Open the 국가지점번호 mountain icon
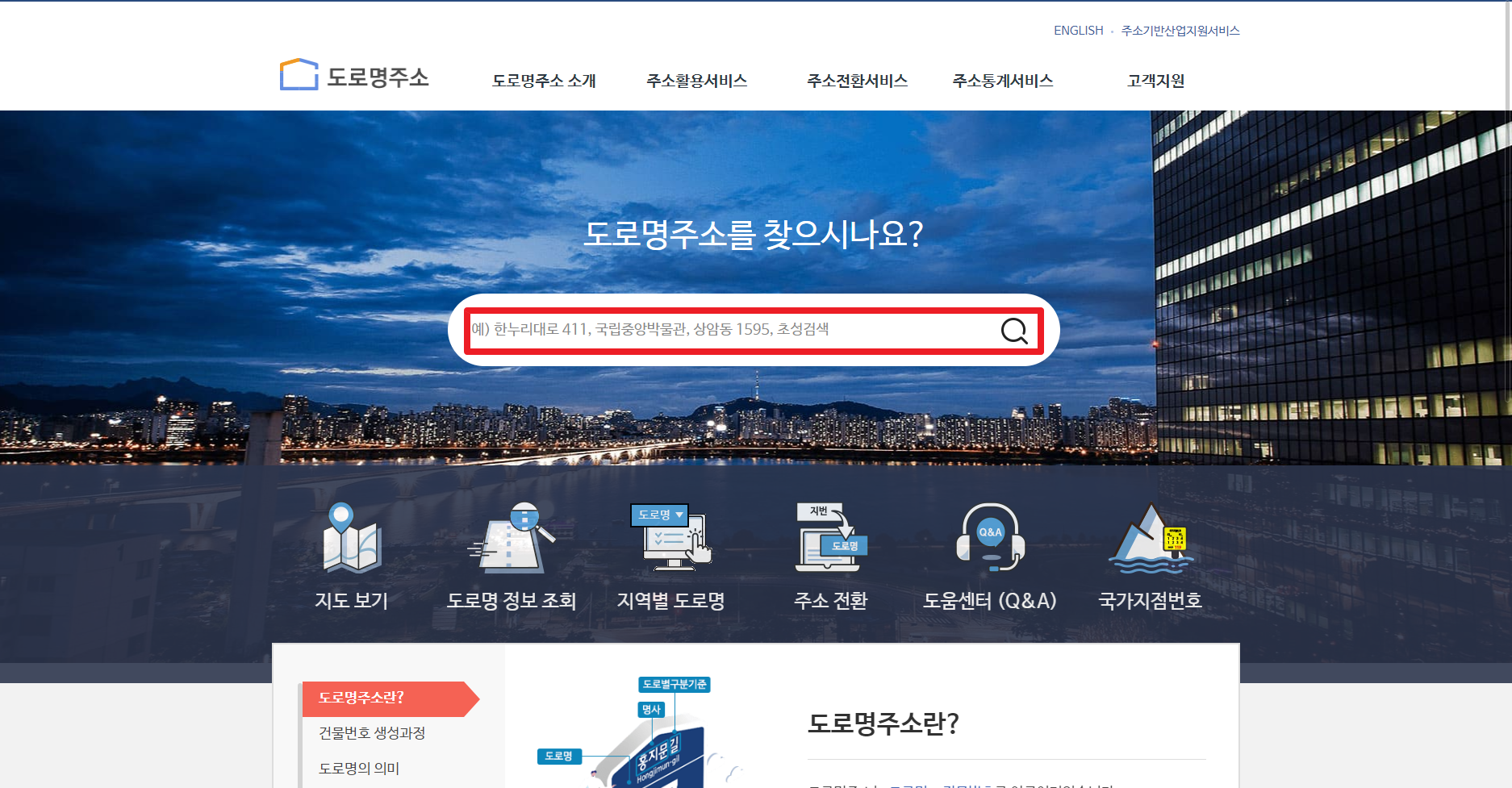The image size is (1512, 788). [x=1151, y=538]
